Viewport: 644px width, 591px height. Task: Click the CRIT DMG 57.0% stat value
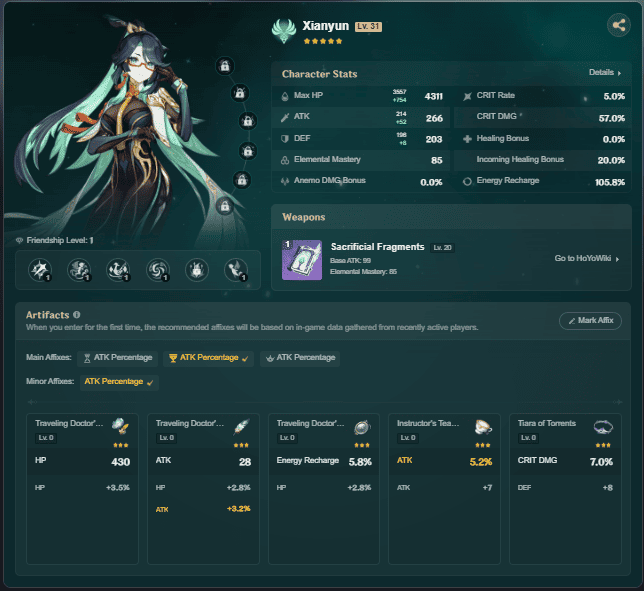611,118
